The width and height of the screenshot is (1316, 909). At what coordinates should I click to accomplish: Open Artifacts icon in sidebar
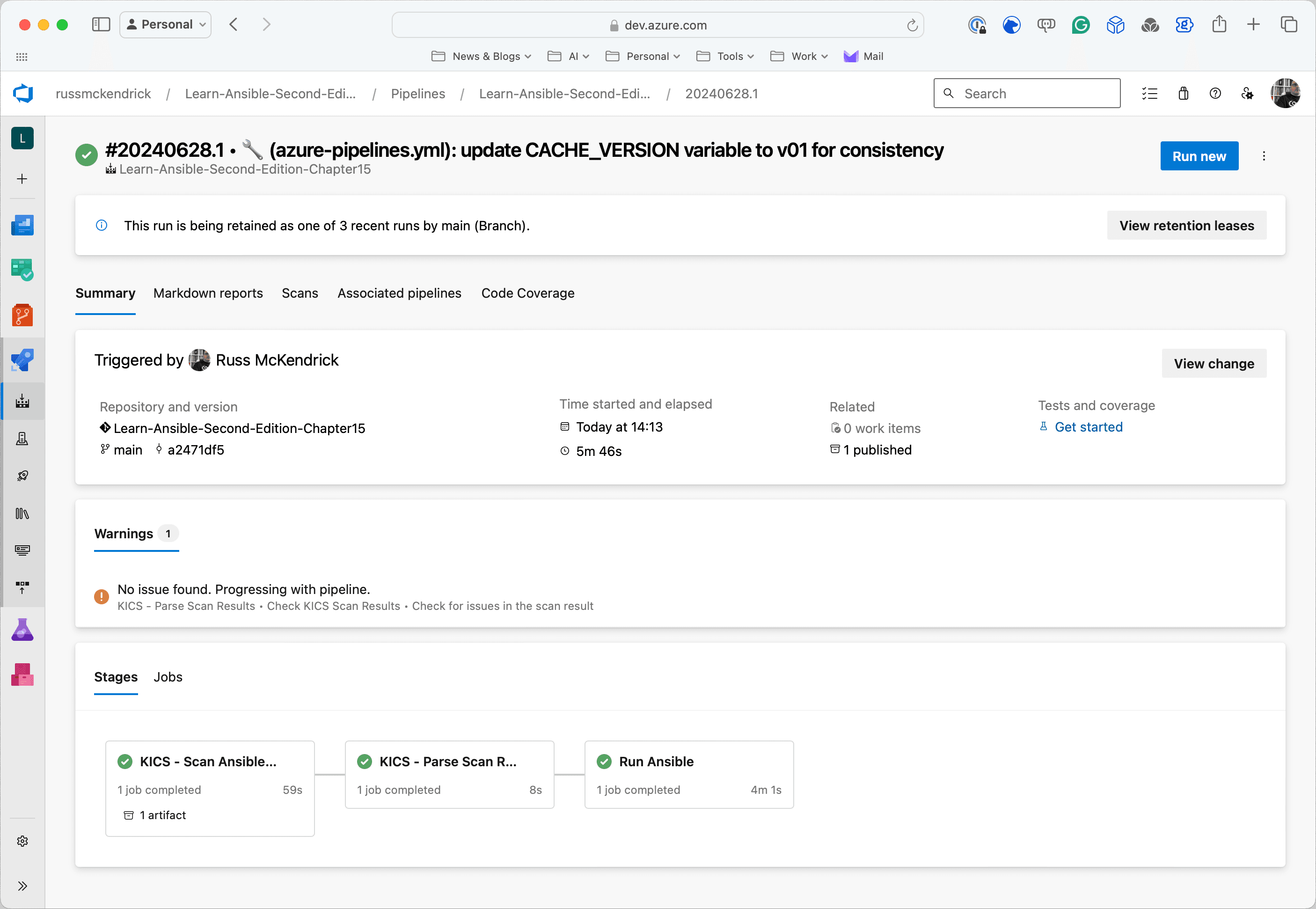tap(22, 675)
